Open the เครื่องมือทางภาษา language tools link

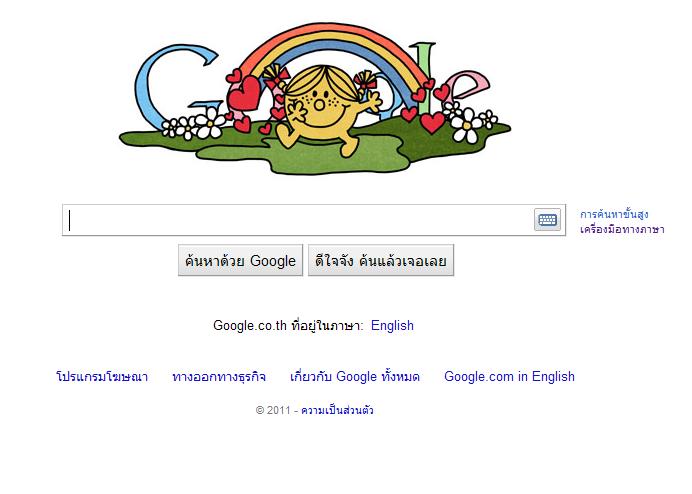(x=622, y=229)
